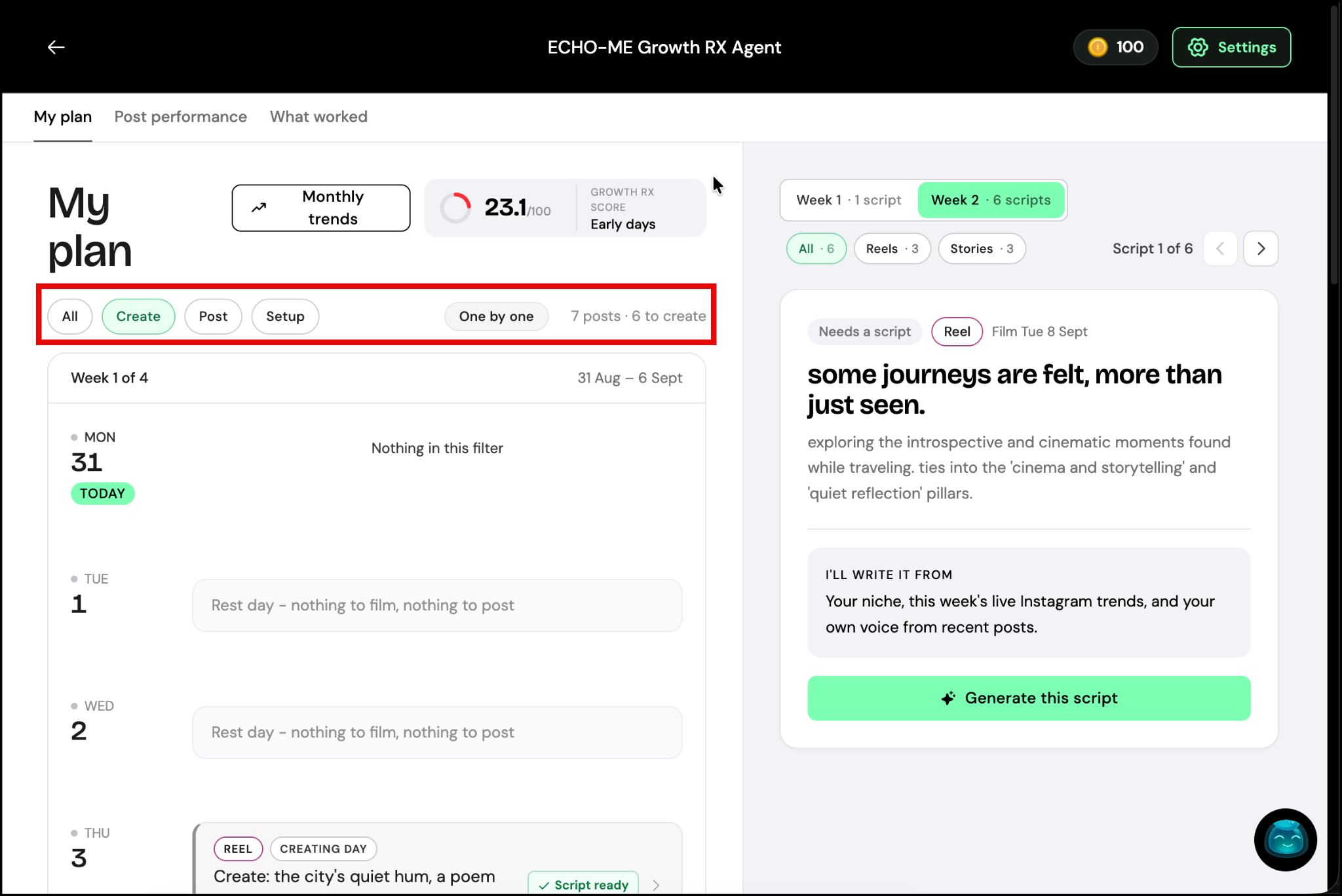Filter scripts by Stories 3
The width and height of the screenshot is (1342, 896).
[x=982, y=249]
